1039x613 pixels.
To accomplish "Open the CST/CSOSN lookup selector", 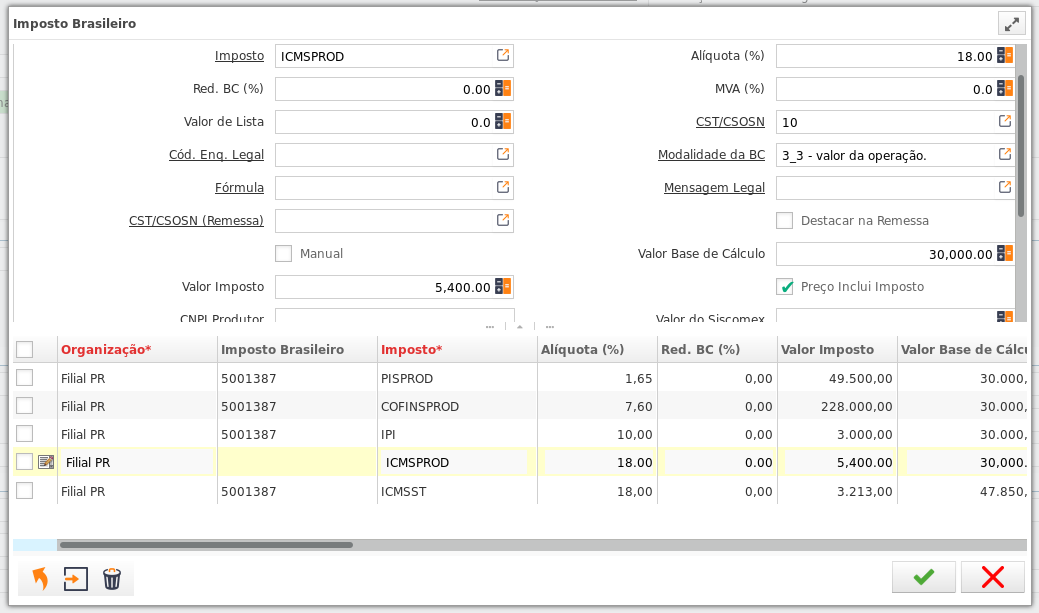I will [1004, 122].
